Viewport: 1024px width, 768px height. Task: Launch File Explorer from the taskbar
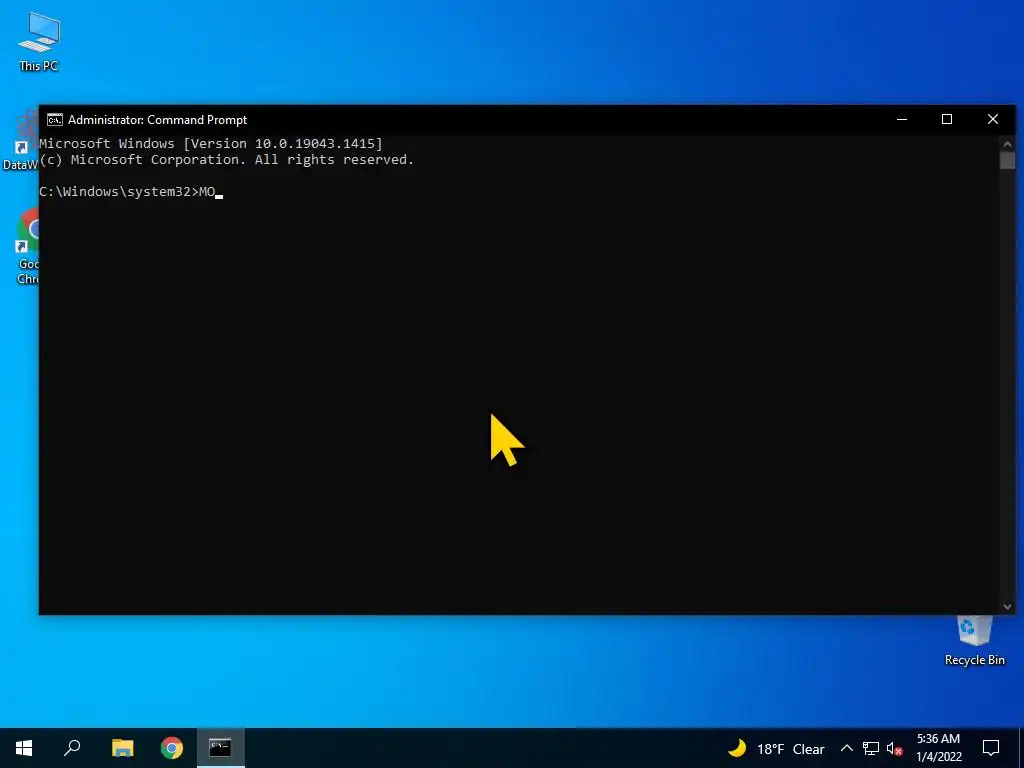[122, 748]
